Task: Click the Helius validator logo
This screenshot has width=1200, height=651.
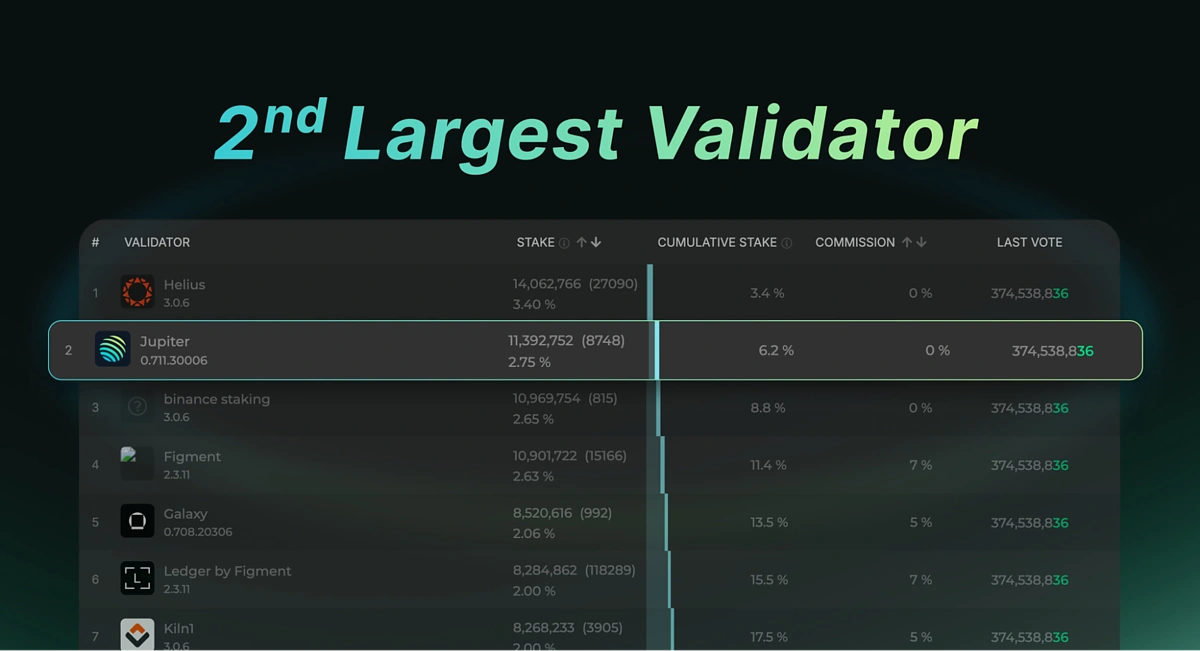Action: (137, 291)
